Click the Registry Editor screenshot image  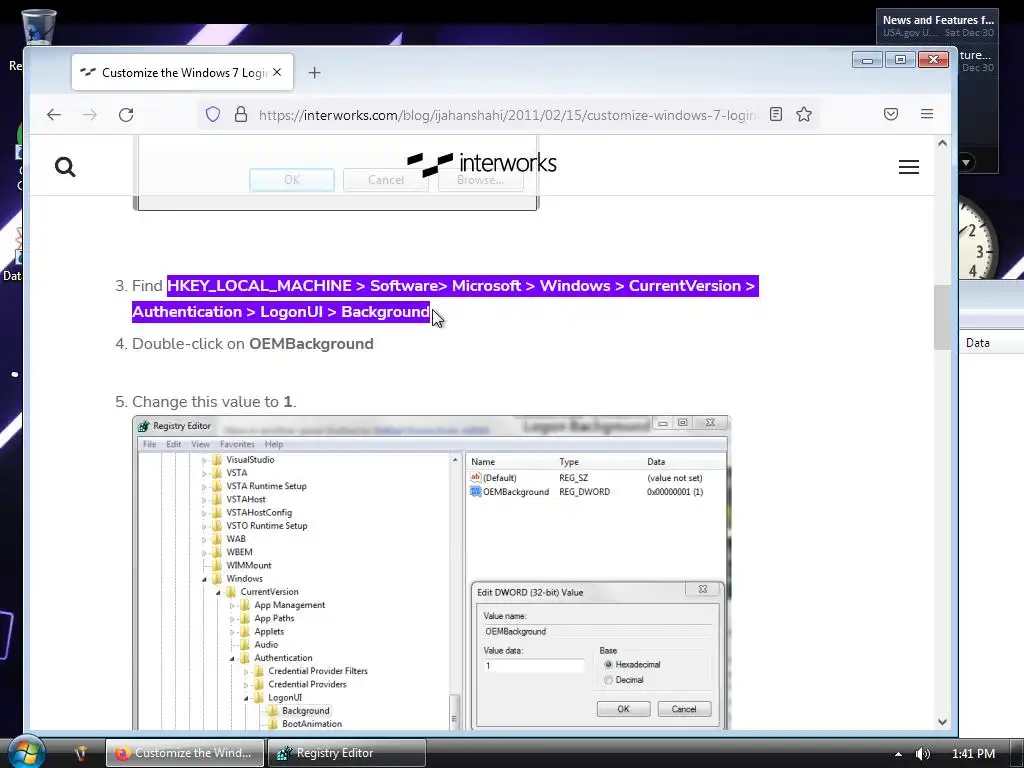pos(432,573)
